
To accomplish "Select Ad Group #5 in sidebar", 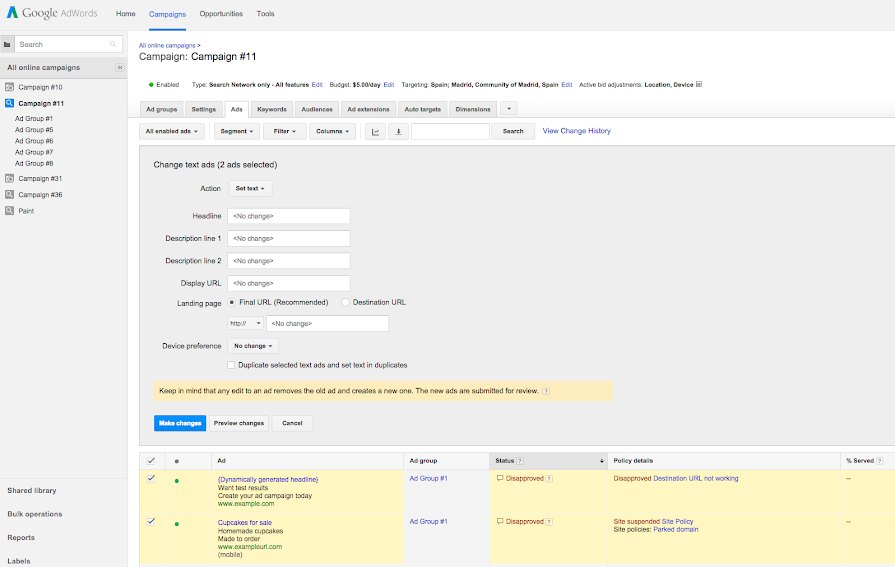I will coord(34,130).
